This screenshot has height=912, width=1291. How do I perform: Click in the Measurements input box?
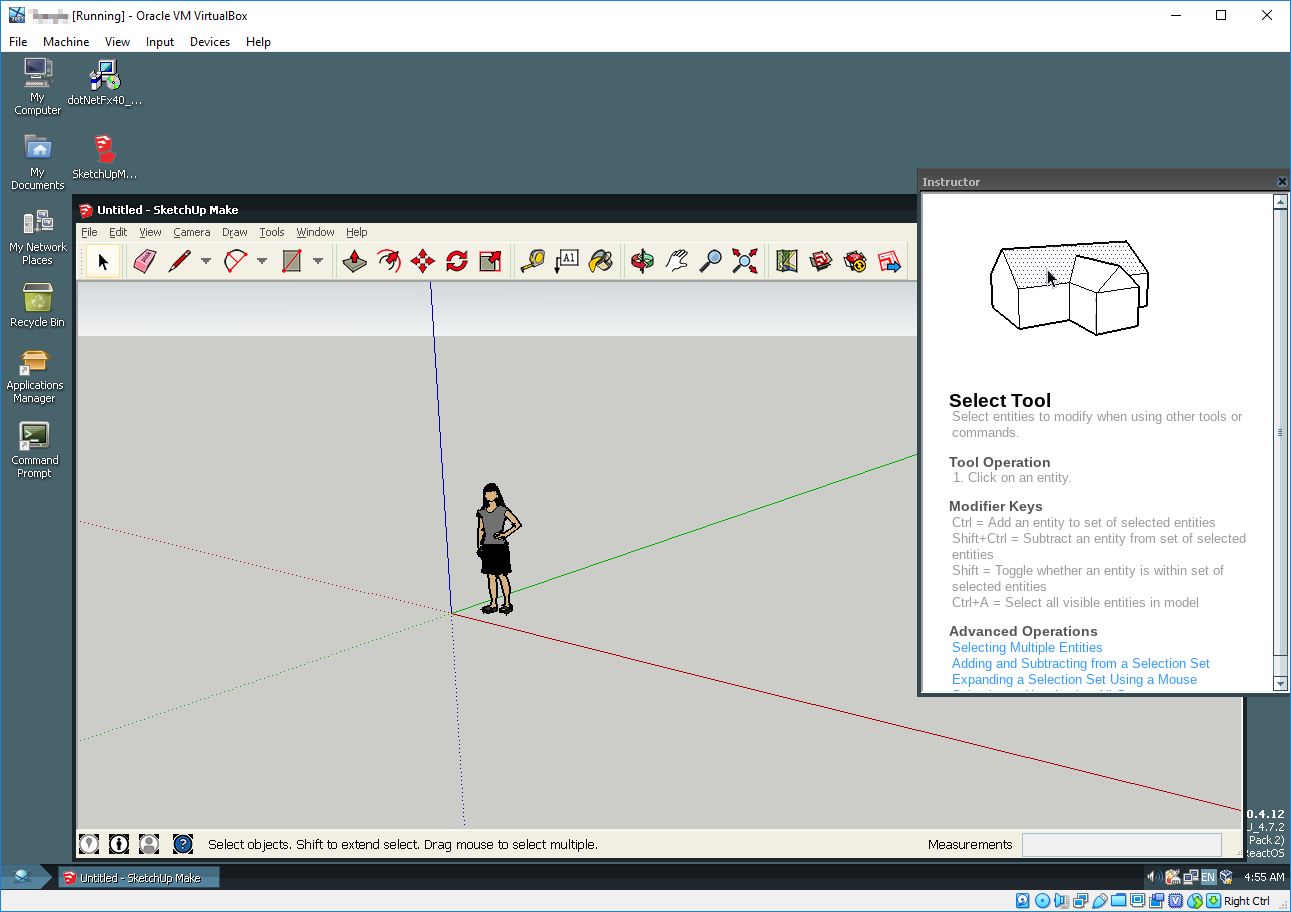tap(1121, 845)
